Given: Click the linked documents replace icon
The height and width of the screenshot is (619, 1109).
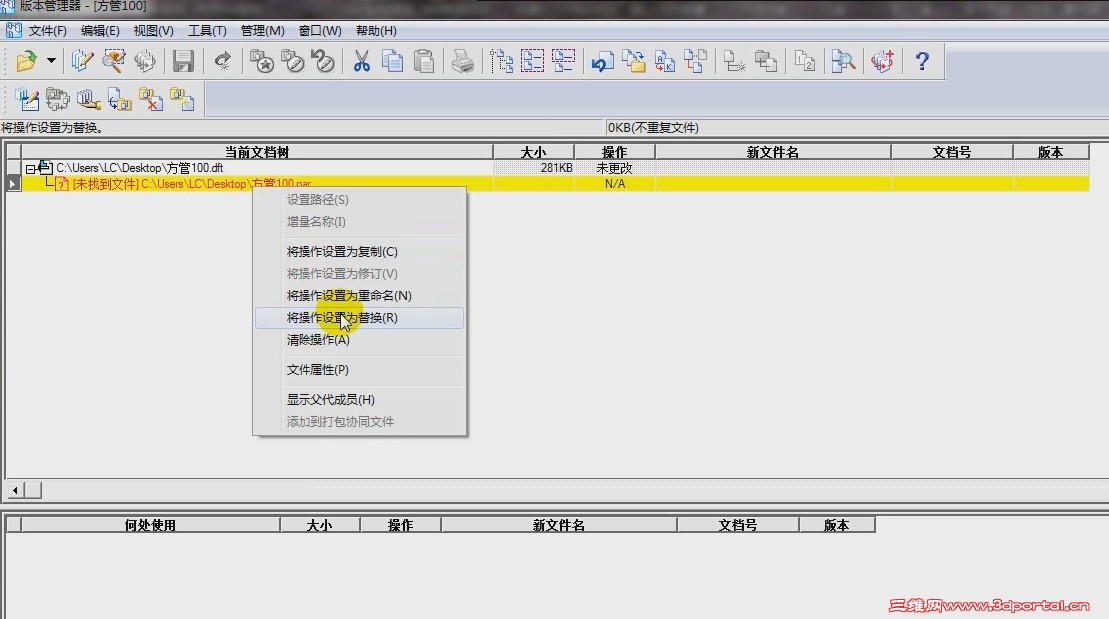Looking at the screenshot, I should 696,61.
